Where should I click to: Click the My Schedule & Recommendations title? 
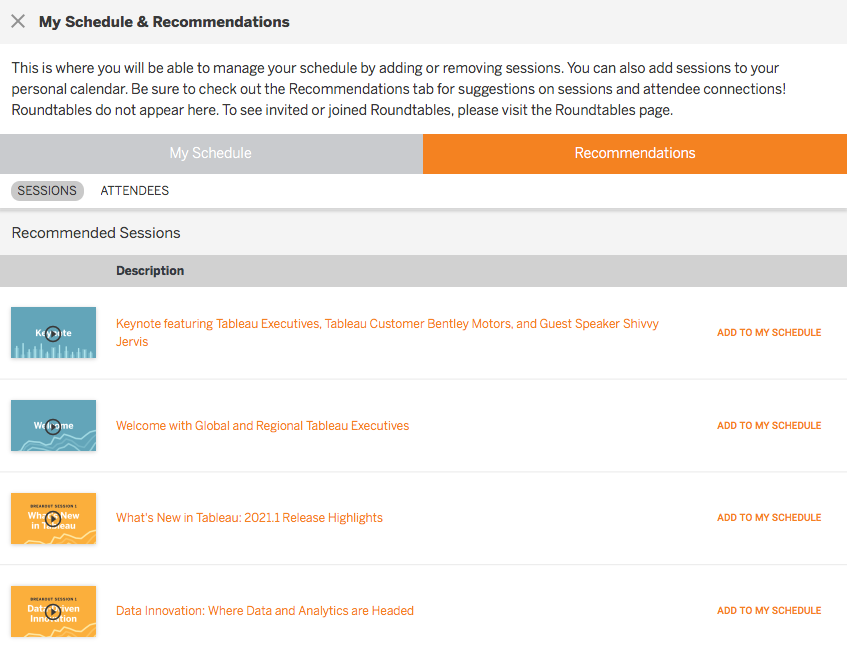[164, 21]
